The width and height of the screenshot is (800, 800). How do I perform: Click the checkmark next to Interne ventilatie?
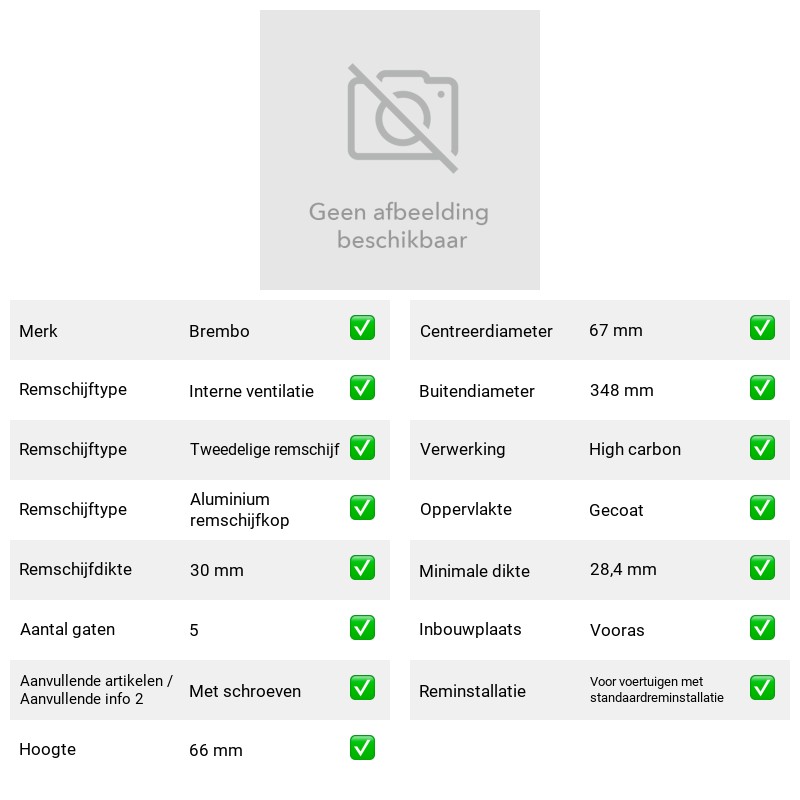pos(362,388)
